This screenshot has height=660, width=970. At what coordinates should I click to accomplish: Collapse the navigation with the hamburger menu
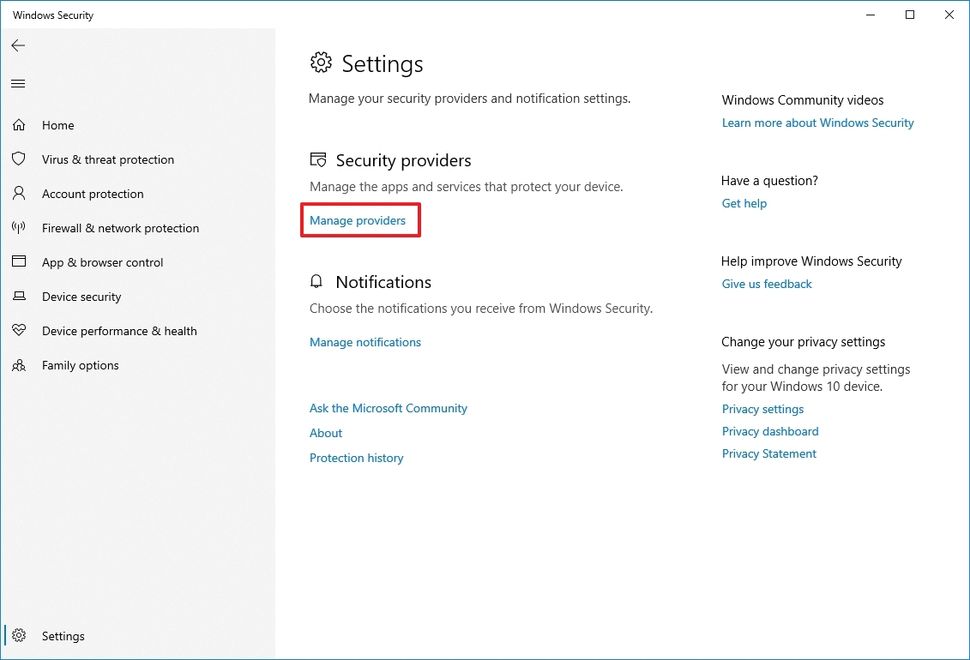(17, 83)
